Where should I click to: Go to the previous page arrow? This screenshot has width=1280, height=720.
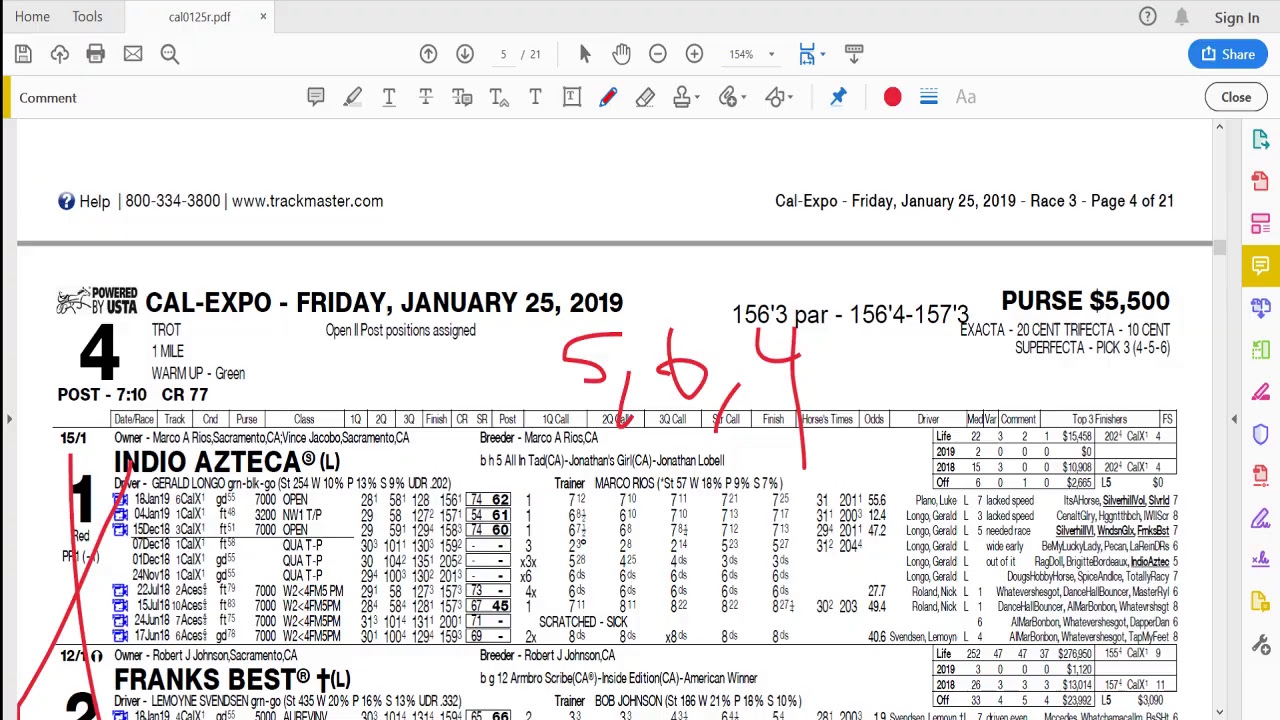point(428,54)
